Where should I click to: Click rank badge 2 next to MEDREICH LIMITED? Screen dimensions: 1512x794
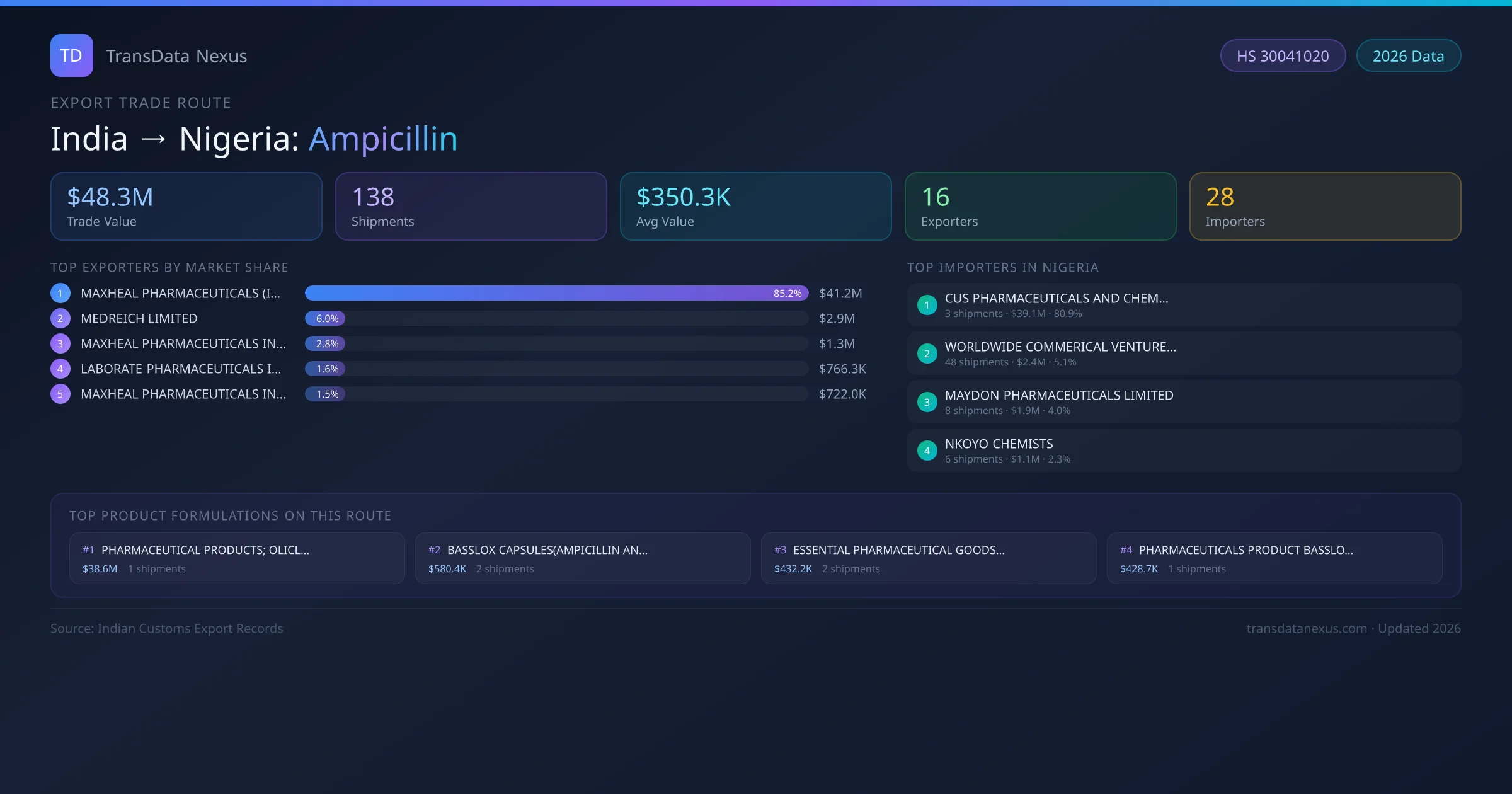(60, 318)
